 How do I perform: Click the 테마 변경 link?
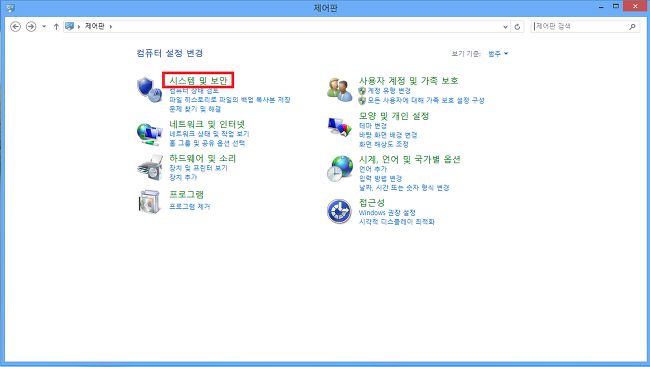pyautogui.click(x=373, y=126)
